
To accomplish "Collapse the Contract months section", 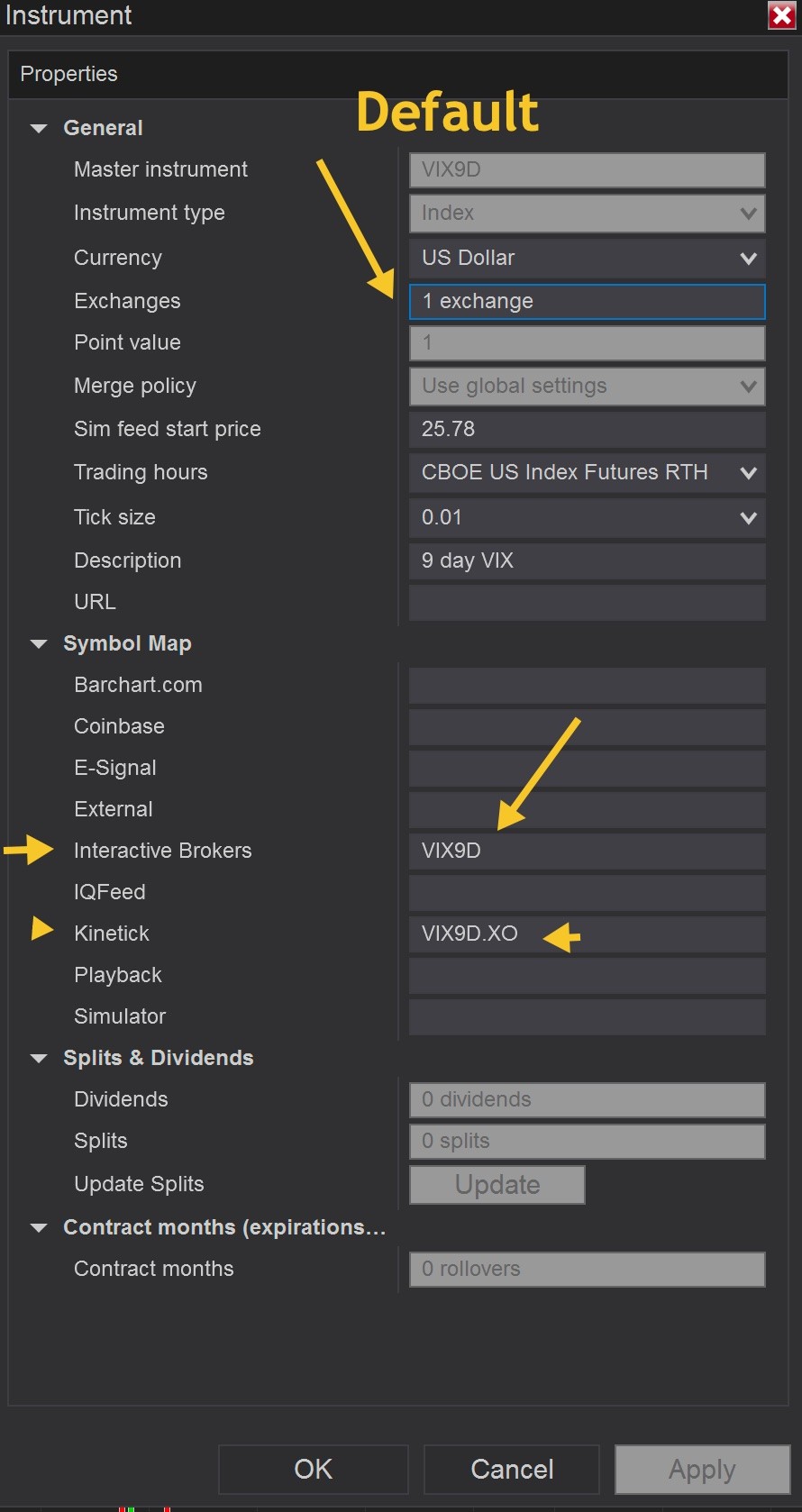I will 39,1228.
